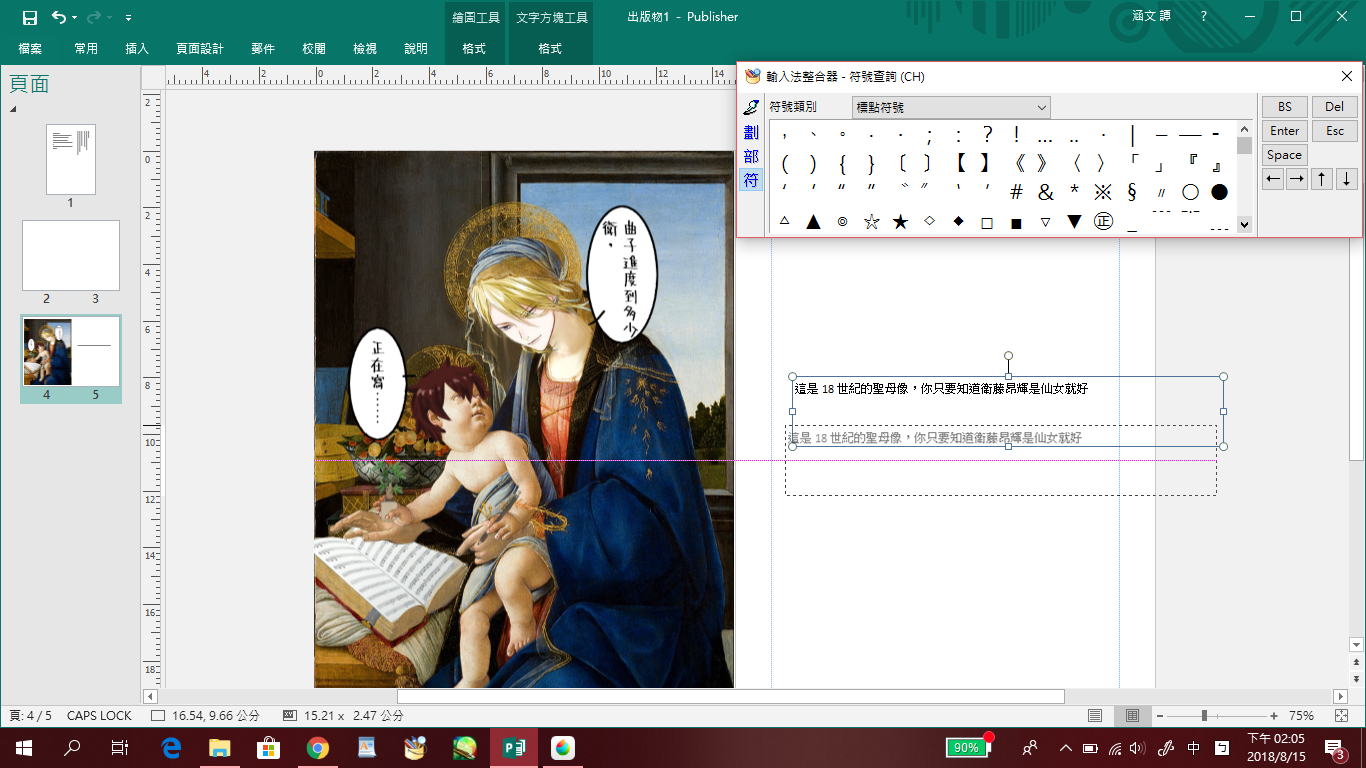Insert the ※ reference mark symbol
This screenshot has width=1366, height=768.
pos(1103,192)
